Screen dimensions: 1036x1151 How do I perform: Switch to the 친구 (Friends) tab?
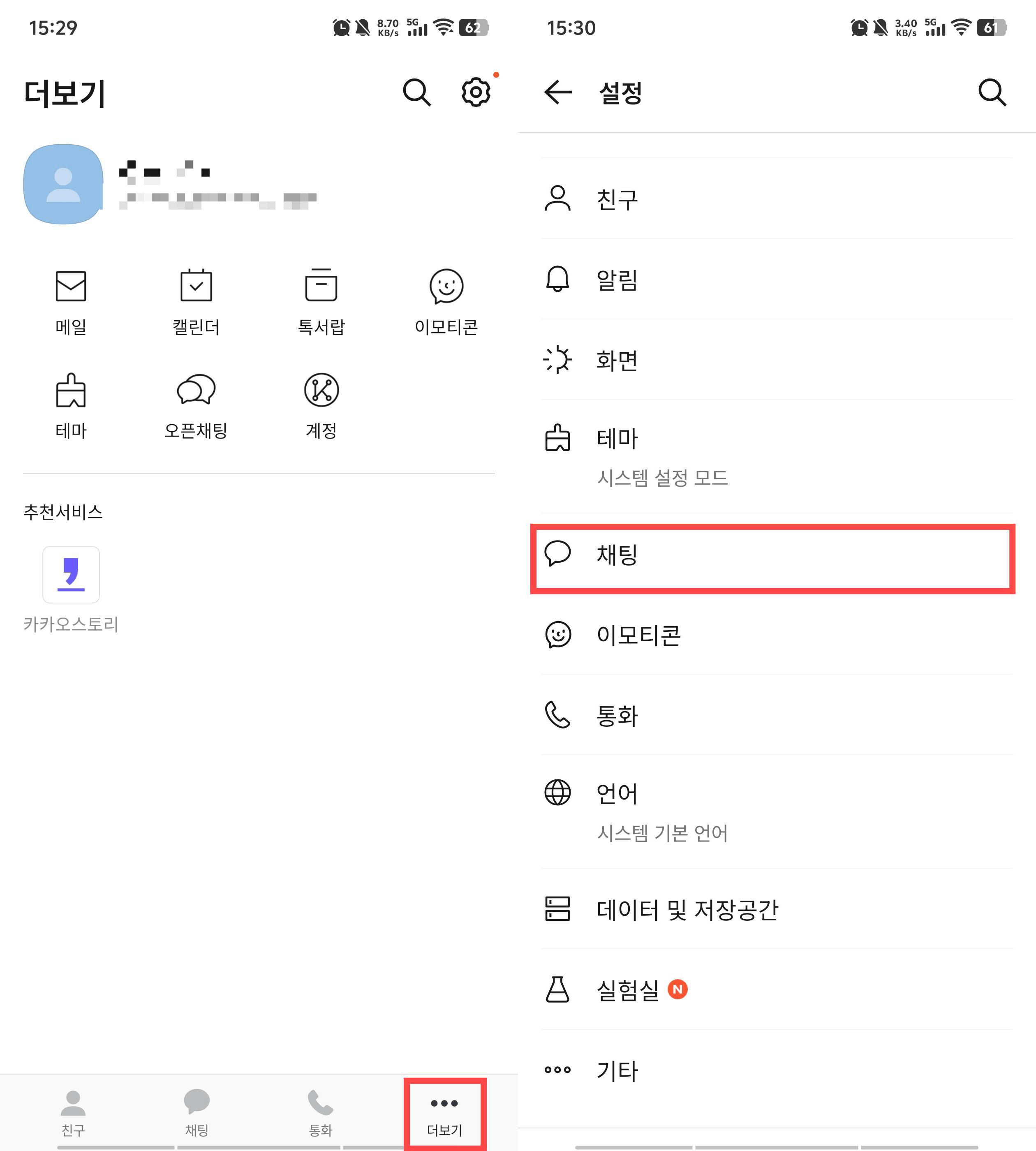pyautogui.click(x=73, y=1110)
